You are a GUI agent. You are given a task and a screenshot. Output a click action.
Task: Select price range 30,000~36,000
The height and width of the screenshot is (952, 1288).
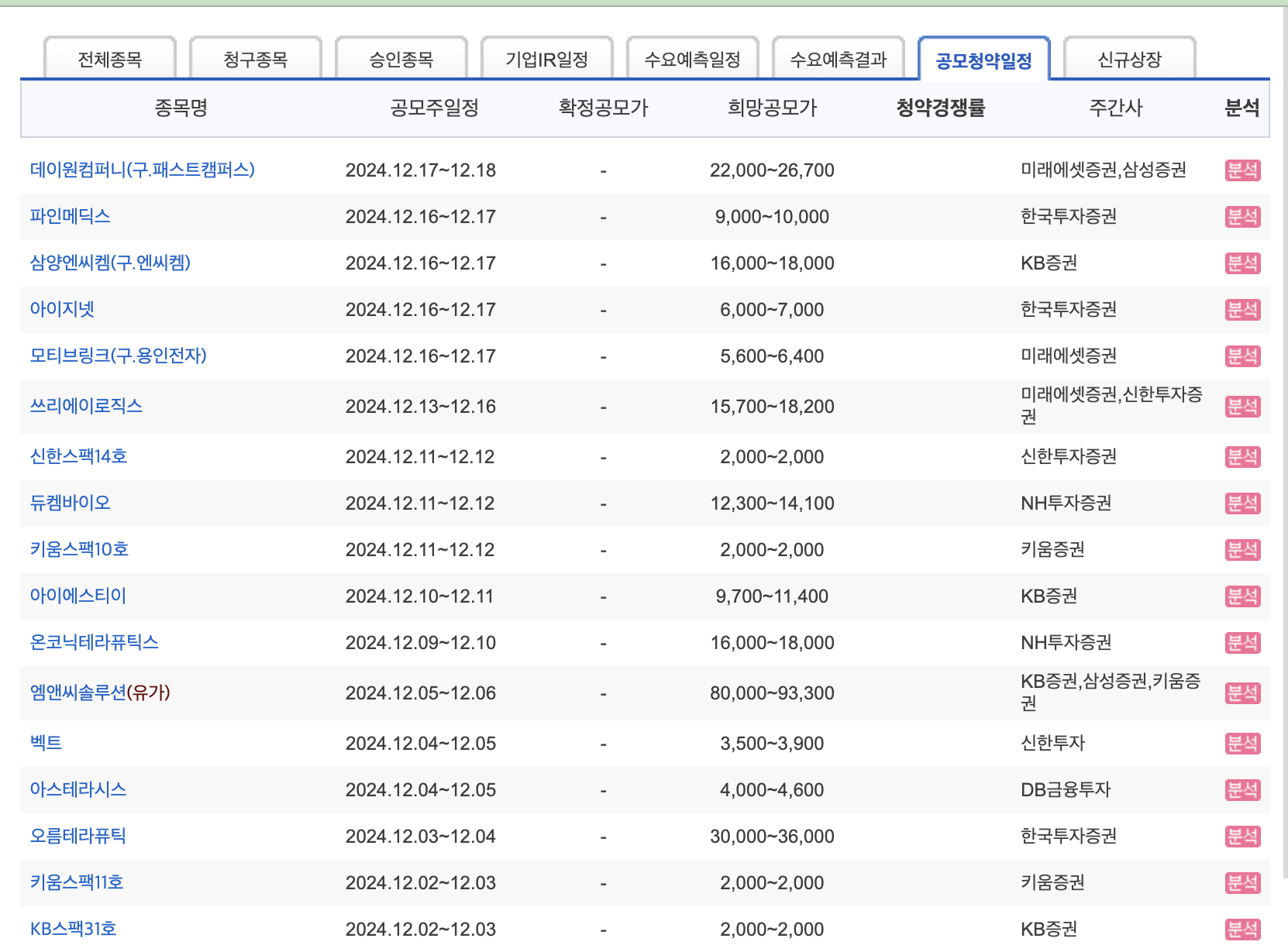point(773,837)
